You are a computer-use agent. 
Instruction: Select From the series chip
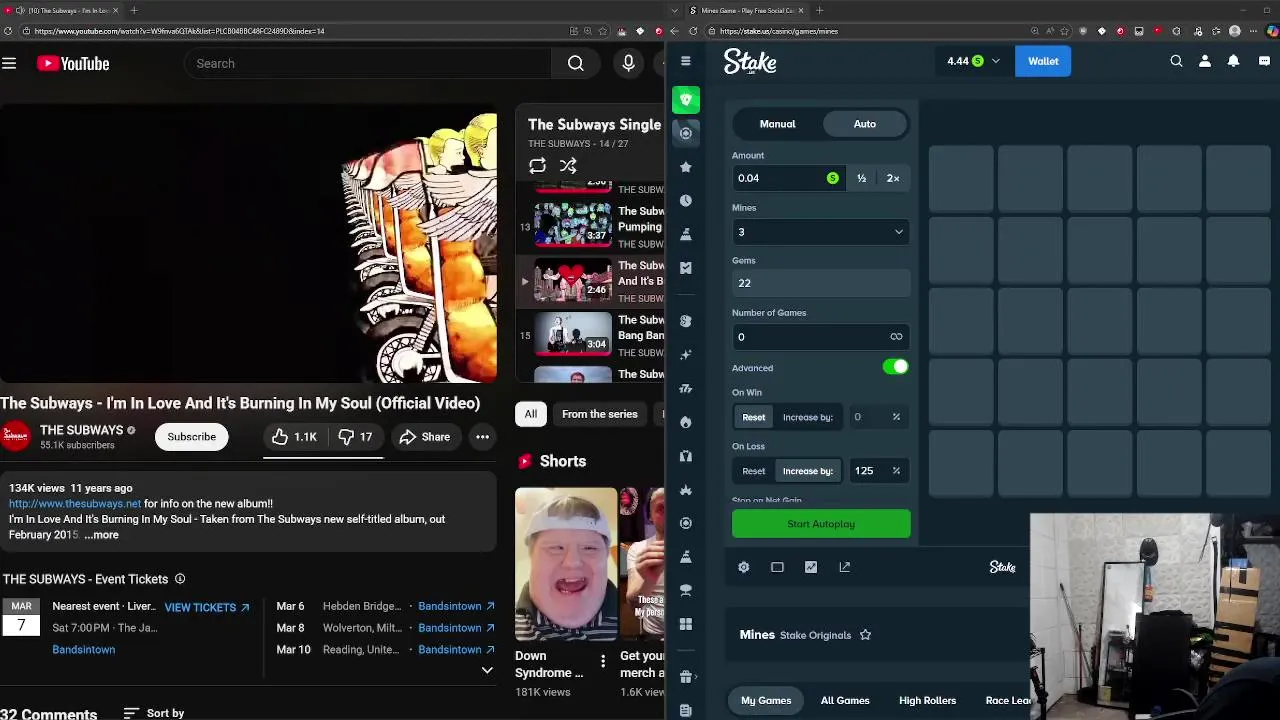[599, 414]
